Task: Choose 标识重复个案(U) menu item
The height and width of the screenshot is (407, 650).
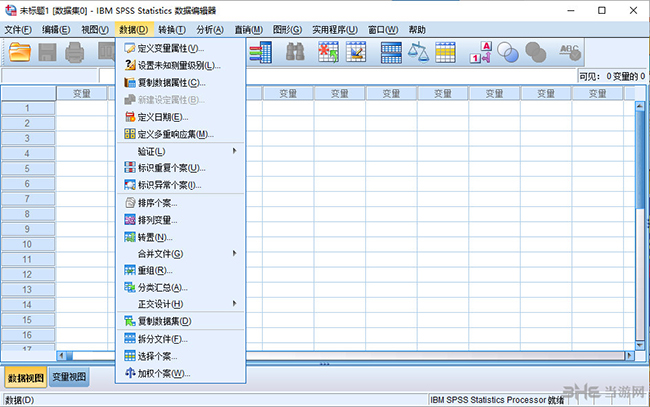Action: [181, 168]
